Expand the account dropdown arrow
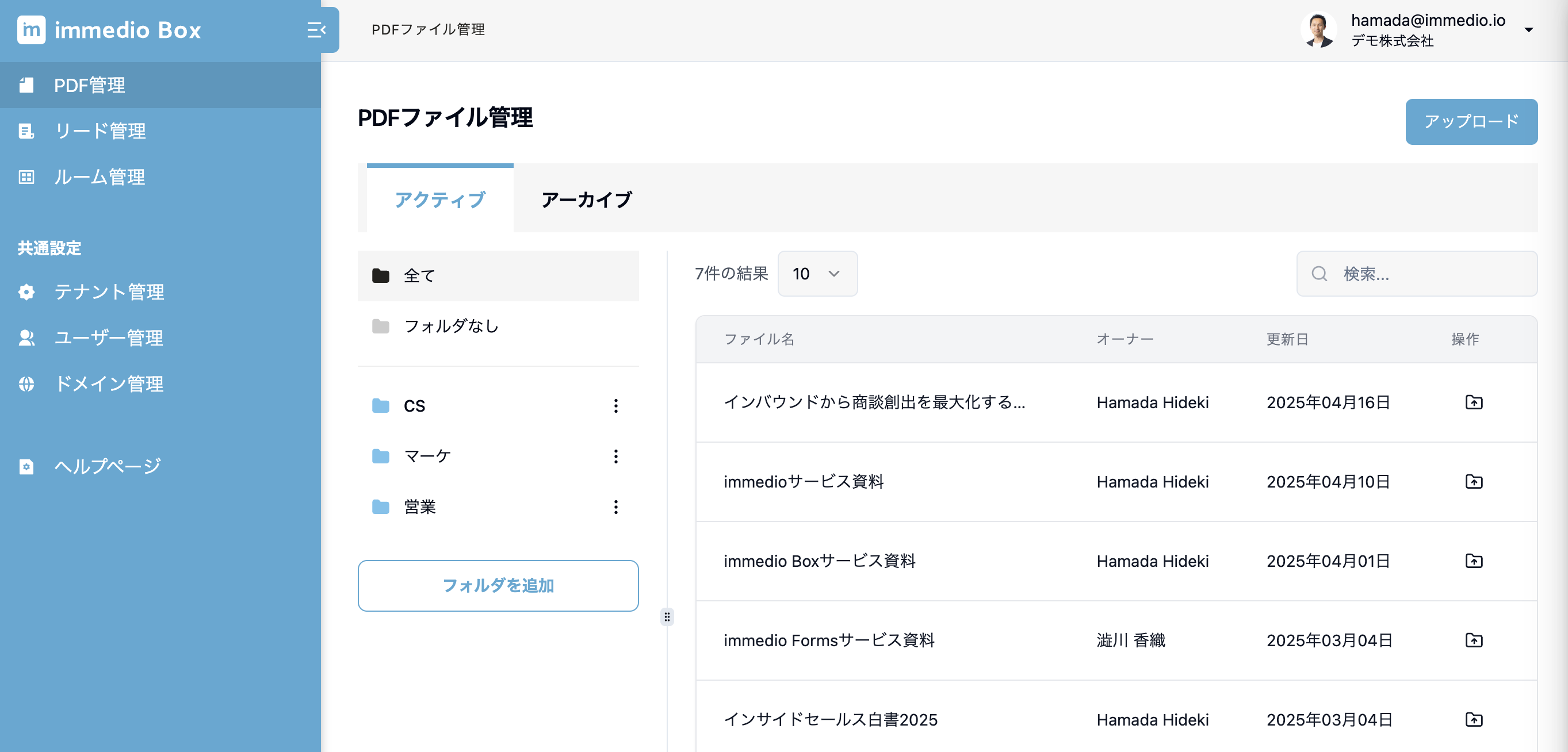The height and width of the screenshot is (752, 1568). tap(1528, 30)
